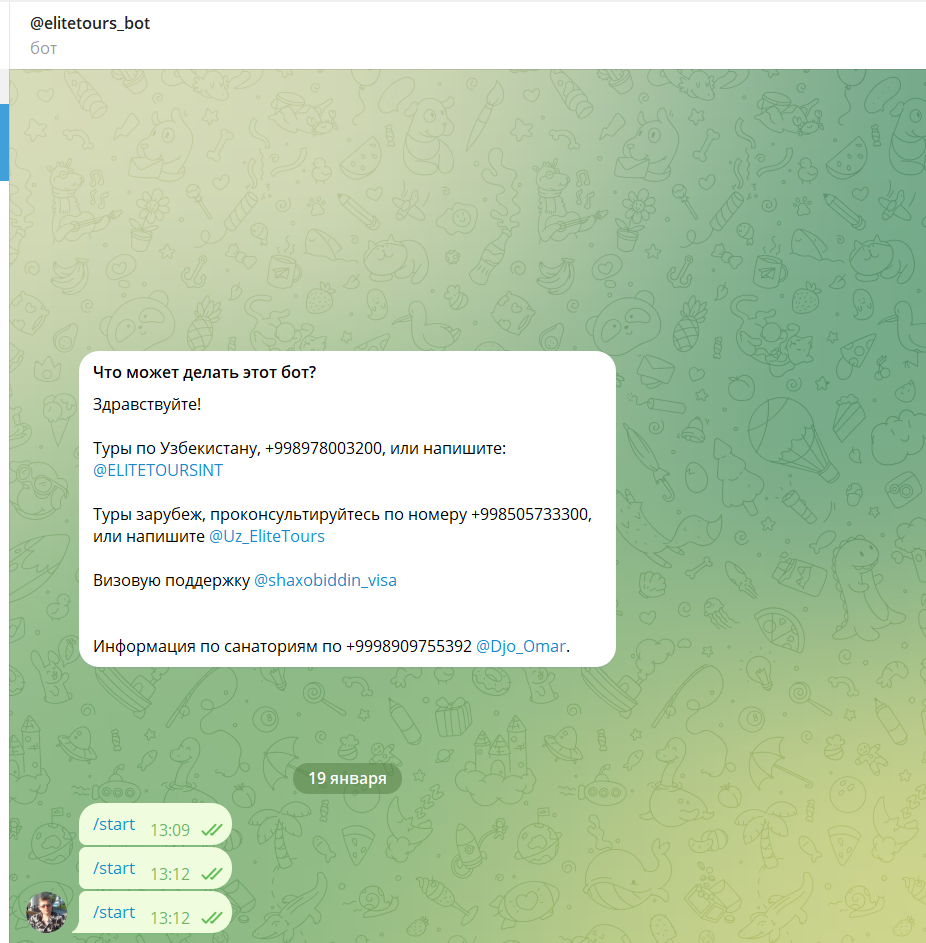
Task: Click the sanatorium phone number +9998909755392
Action: [409, 646]
